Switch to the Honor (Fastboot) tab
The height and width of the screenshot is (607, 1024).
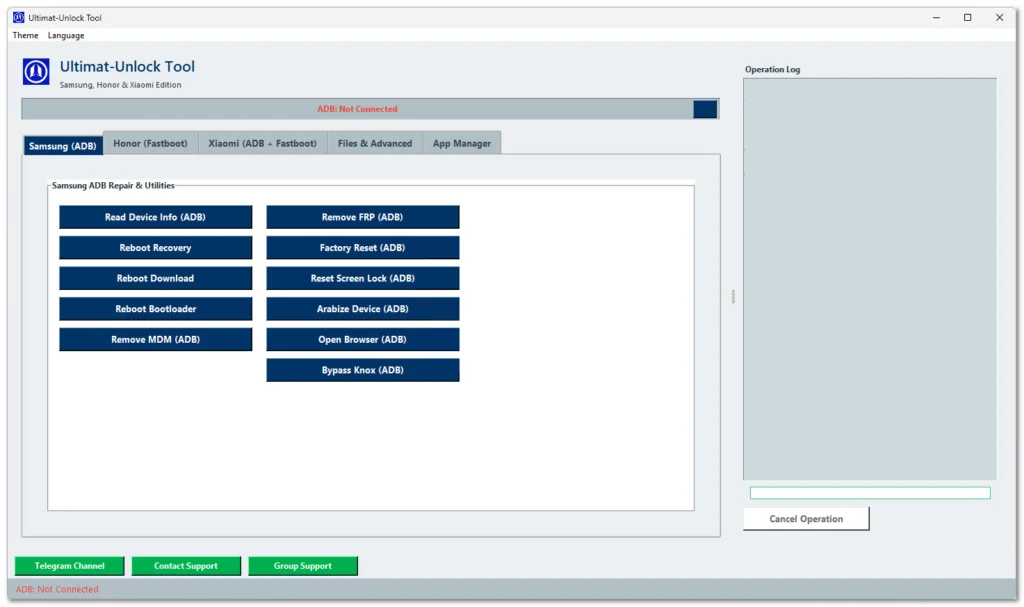pyautogui.click(x=150, y=143)
